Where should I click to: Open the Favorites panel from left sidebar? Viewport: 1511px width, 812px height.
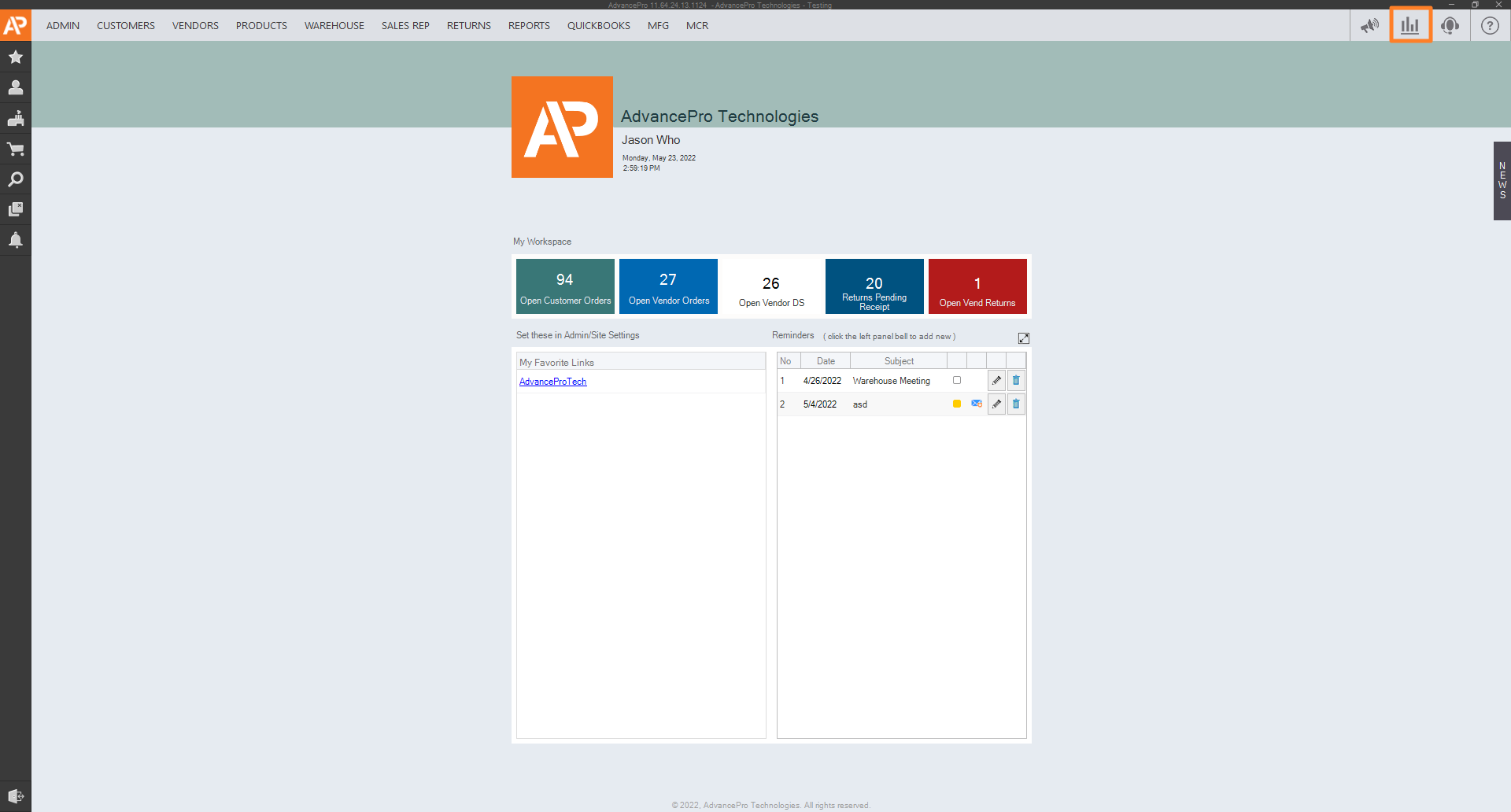pos(15,57)
